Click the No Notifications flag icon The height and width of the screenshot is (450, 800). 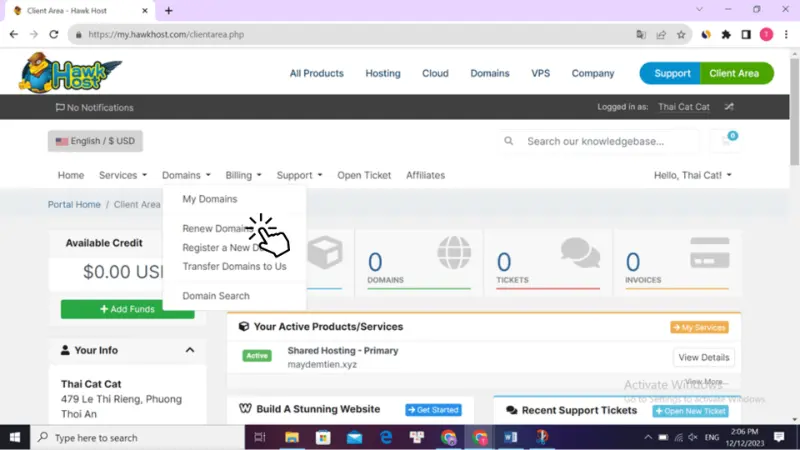point(60,107)
